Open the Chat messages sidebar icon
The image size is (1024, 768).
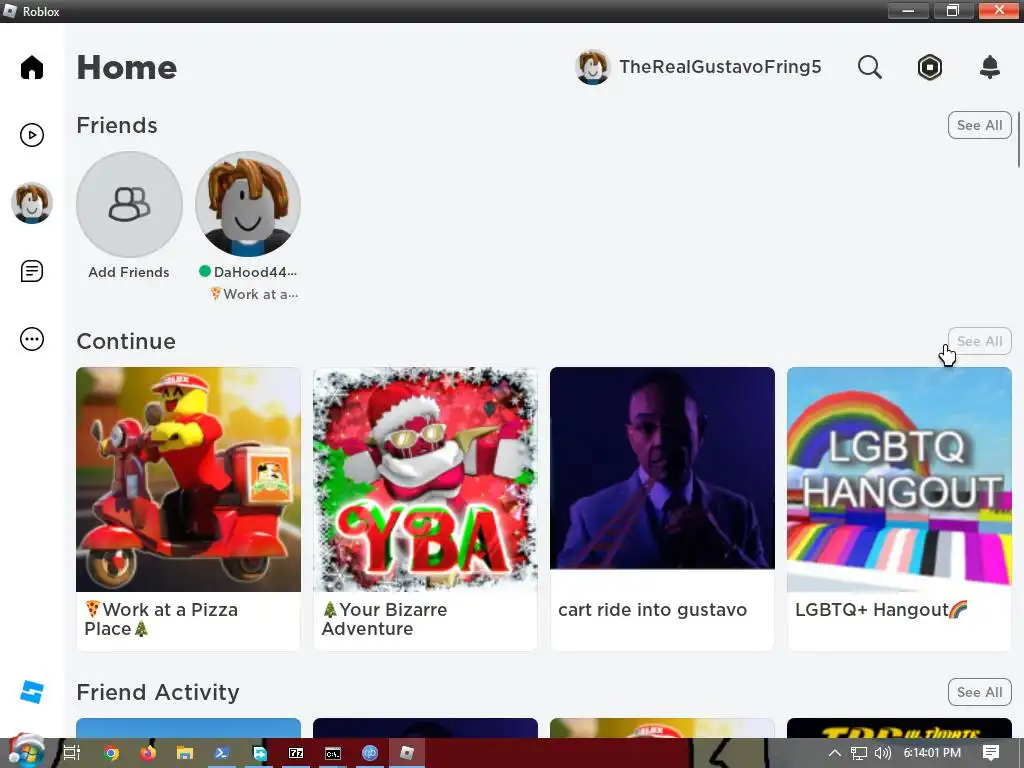(31, 271)
